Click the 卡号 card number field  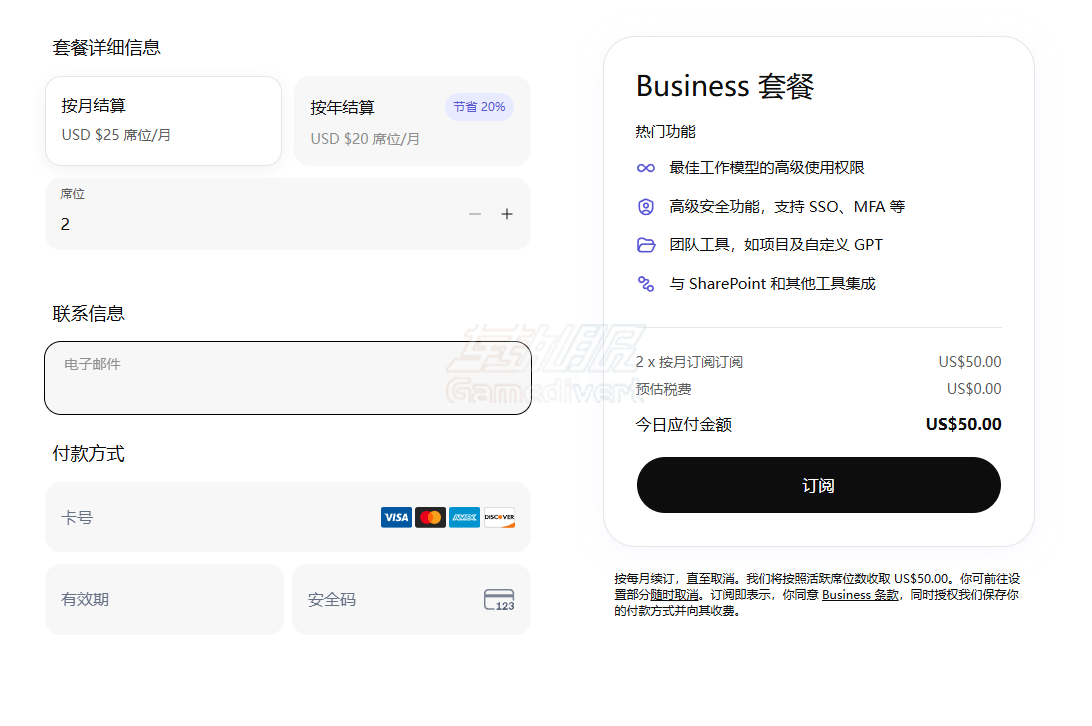click(288, 517)
